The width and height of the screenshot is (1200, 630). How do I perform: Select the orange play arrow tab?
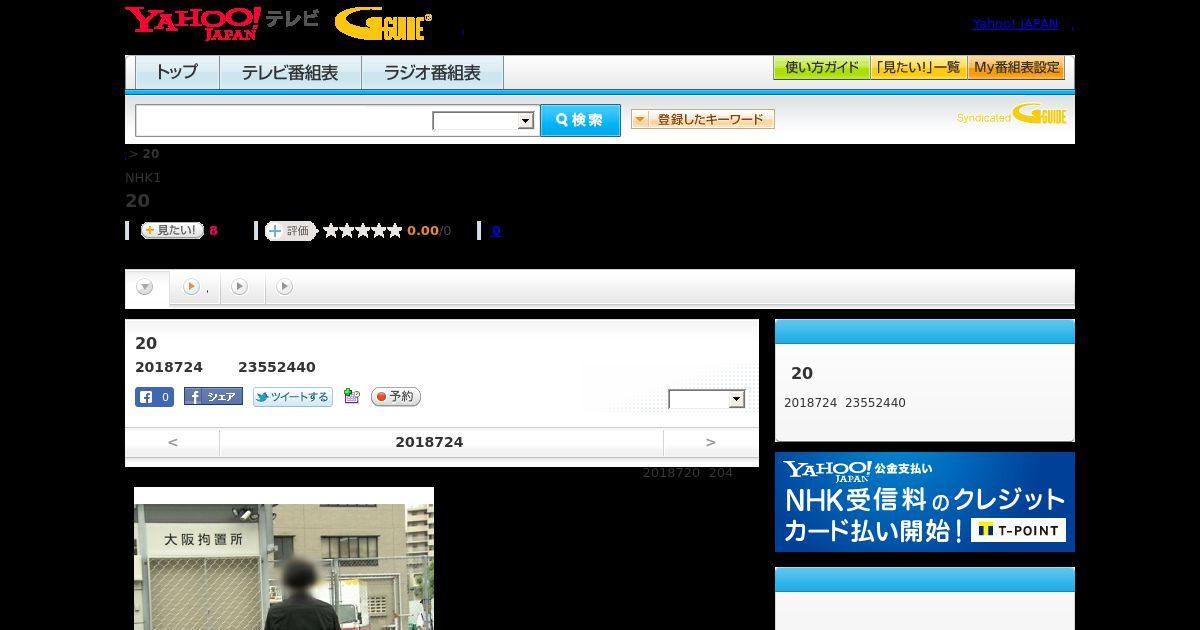[x=194, y=288]
